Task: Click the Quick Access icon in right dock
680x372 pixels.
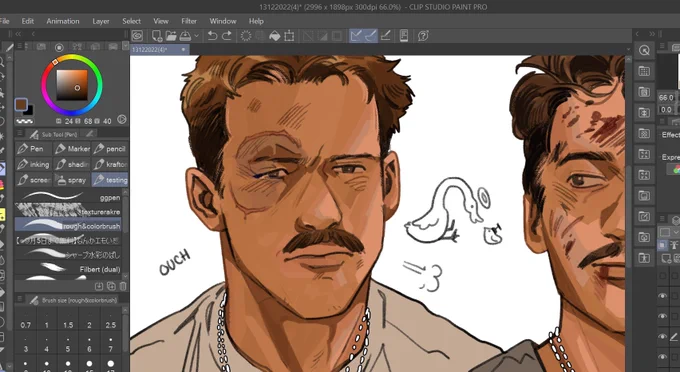Action: coord(644,51)
